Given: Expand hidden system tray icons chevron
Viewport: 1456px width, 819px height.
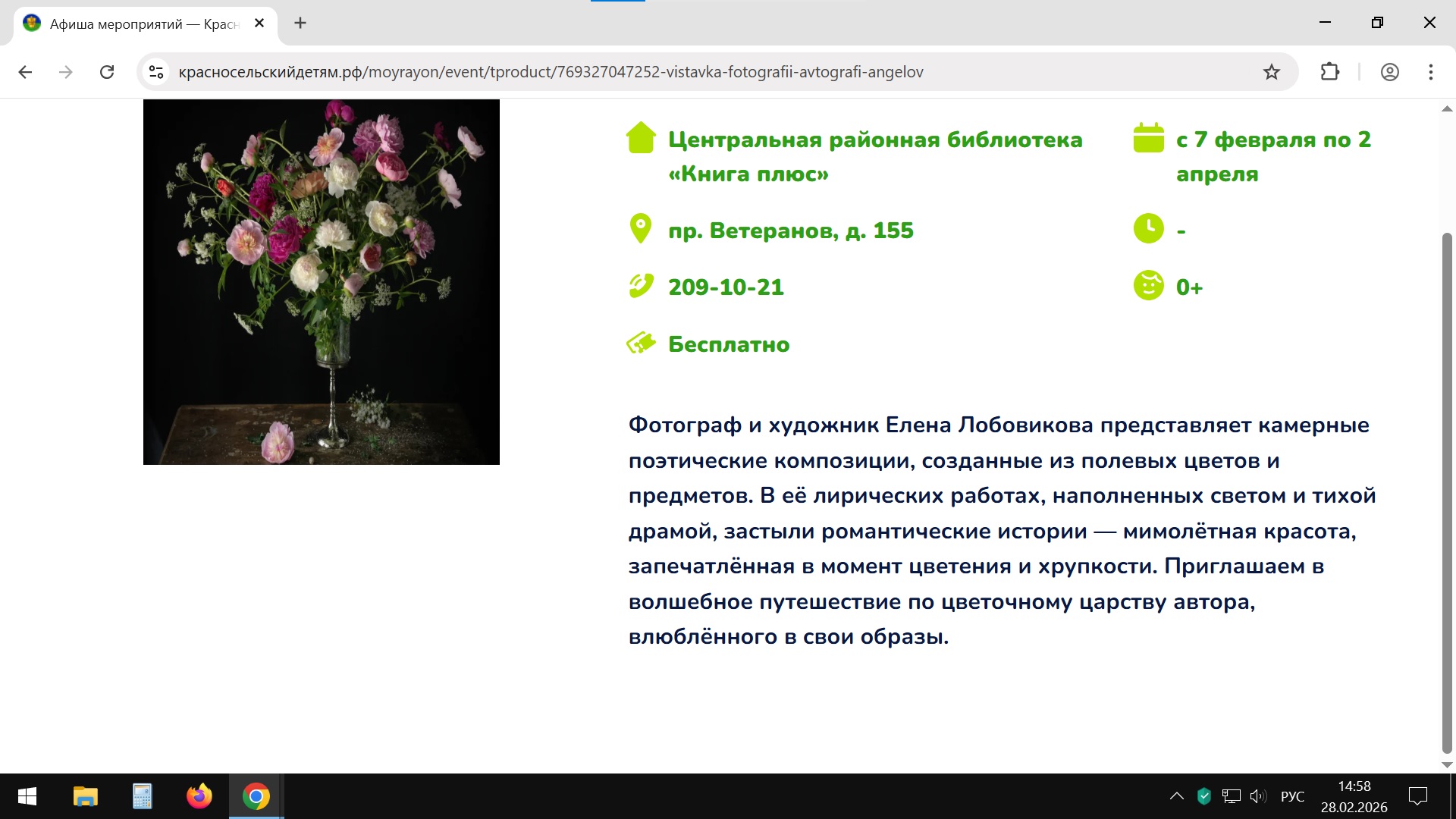Looking at the screenshot, I should (1176, 796).
